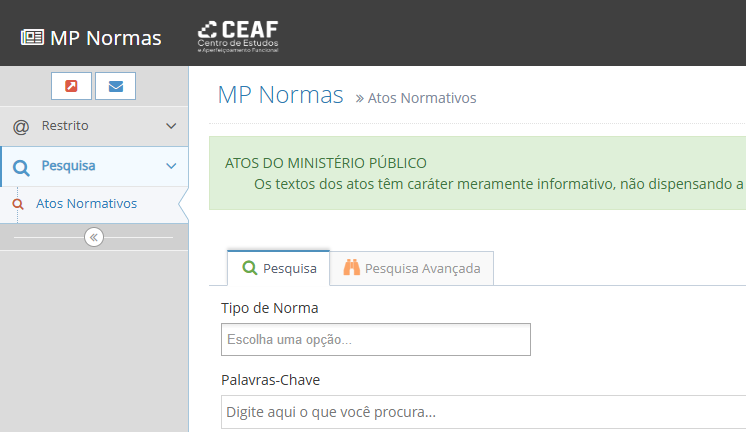Screen dimensions: 746x432
Task: Open the CEAF logo link
Action: coord(238,37)
